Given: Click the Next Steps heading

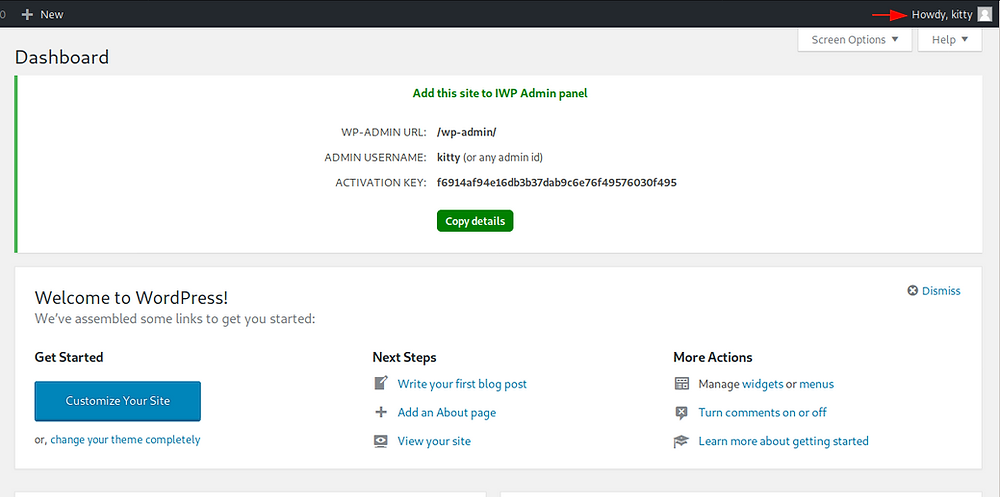Looking at the screenshot, I should point(404,357).
